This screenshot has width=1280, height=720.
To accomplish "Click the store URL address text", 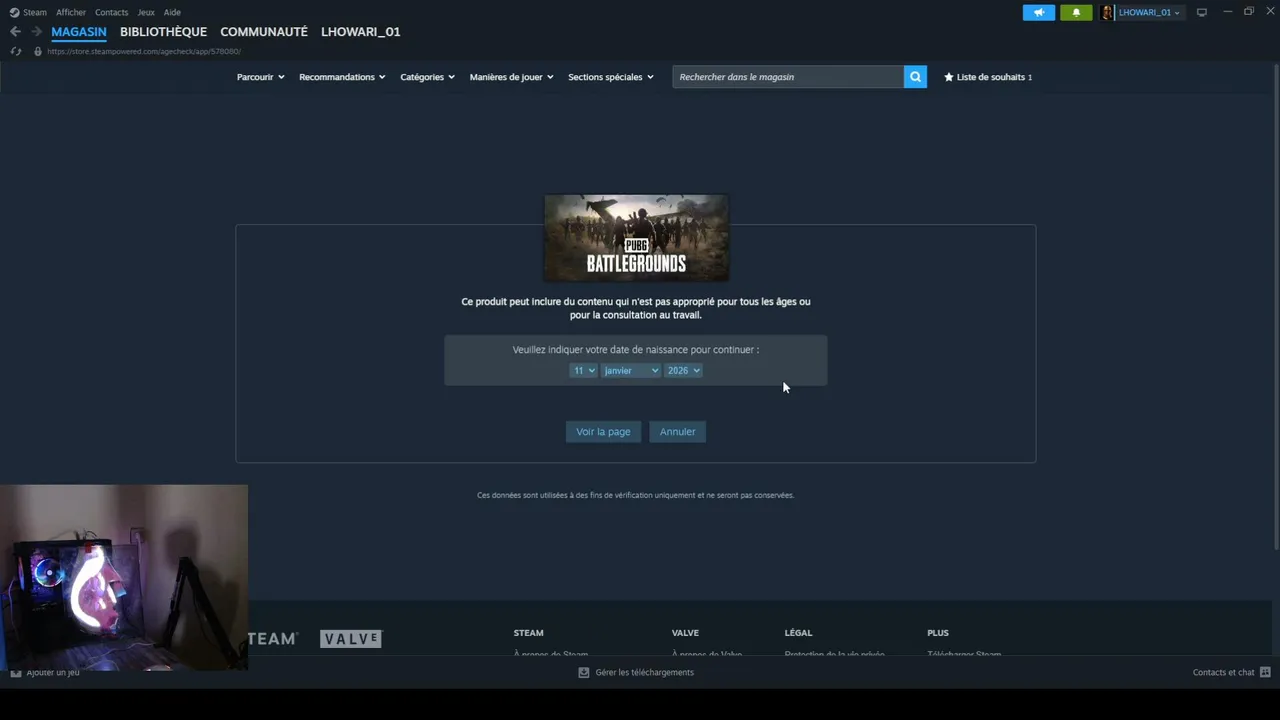I will [x=144, y=51].
